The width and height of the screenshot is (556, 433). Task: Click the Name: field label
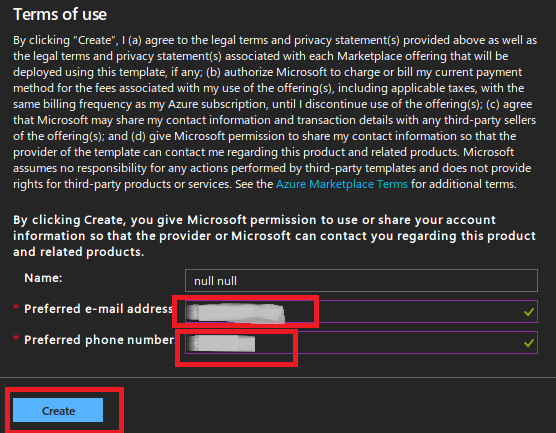43,278
